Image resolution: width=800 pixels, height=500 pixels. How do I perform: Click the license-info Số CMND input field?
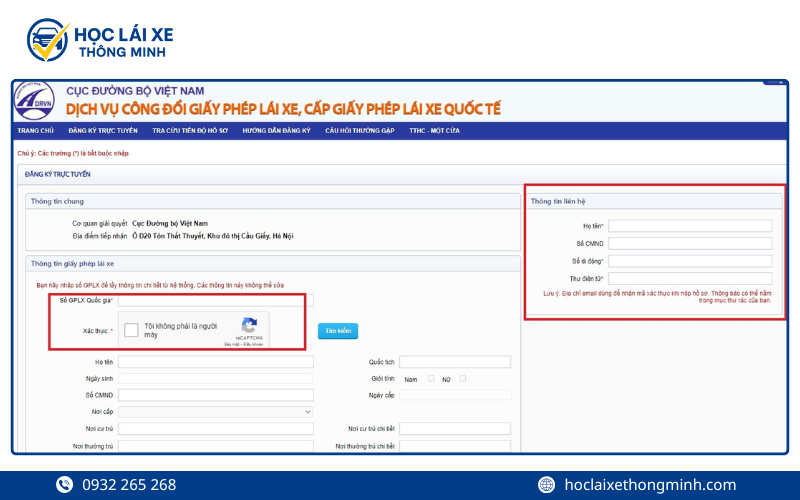pos(216,395)
